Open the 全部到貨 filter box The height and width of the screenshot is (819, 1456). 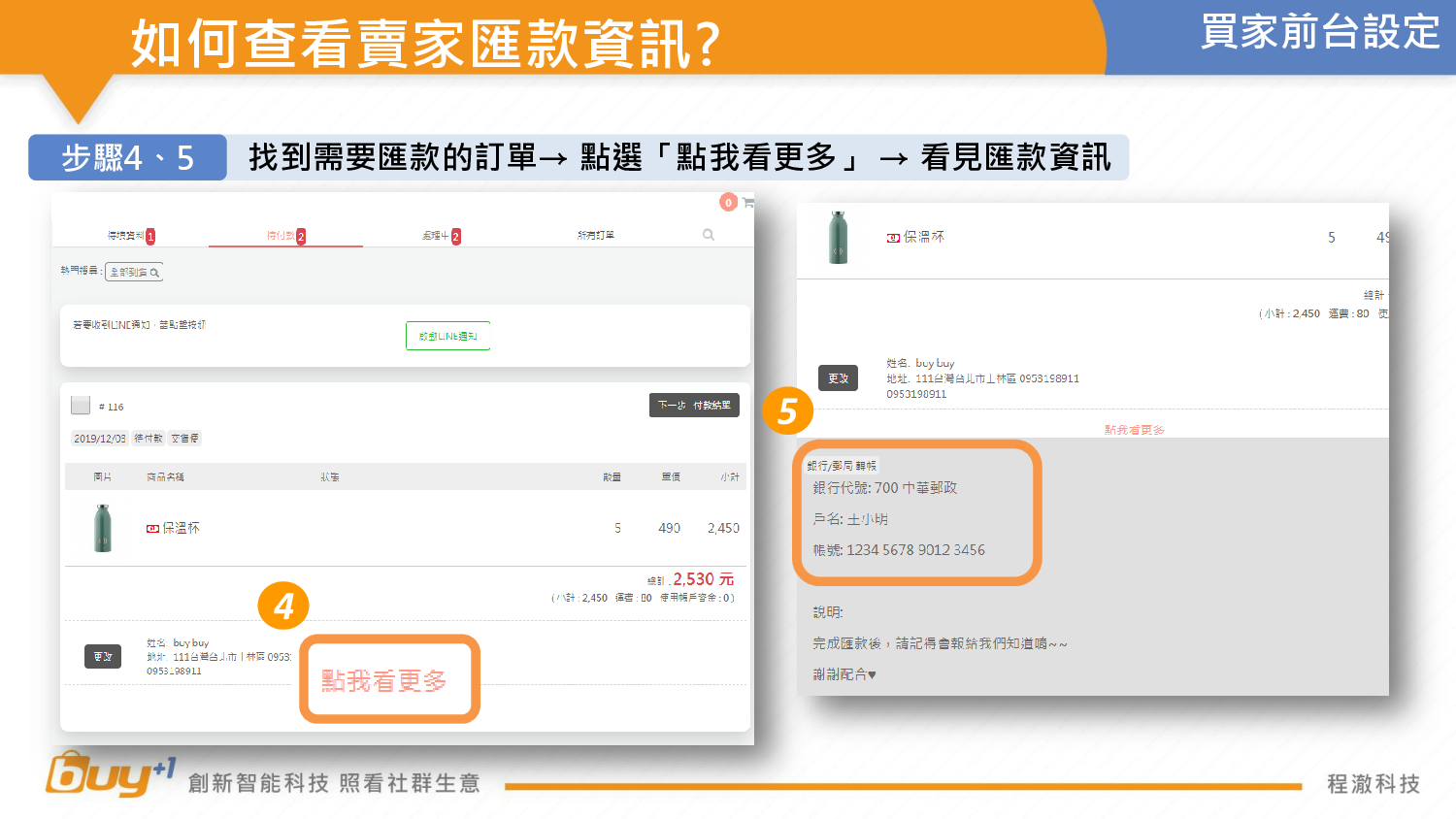tap(134, 273)
